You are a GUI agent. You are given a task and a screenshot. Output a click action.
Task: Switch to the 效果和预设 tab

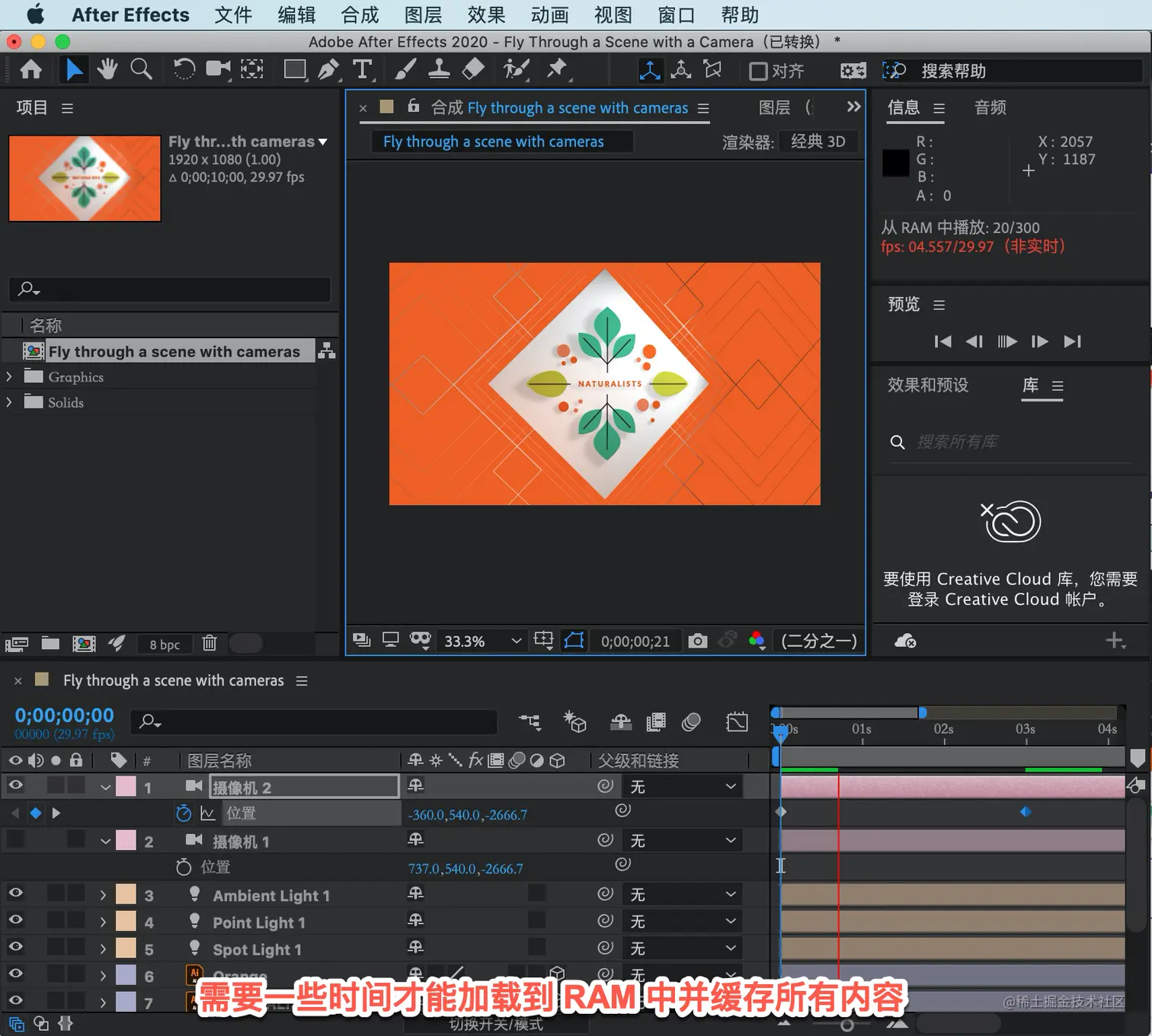[x=928, y=385]
